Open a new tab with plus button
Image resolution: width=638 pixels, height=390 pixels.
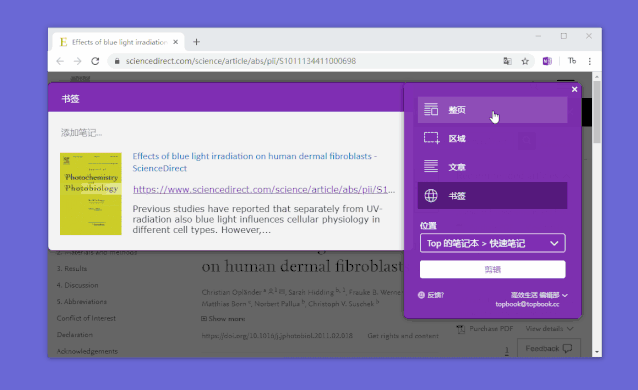click(x=196, y=42)
